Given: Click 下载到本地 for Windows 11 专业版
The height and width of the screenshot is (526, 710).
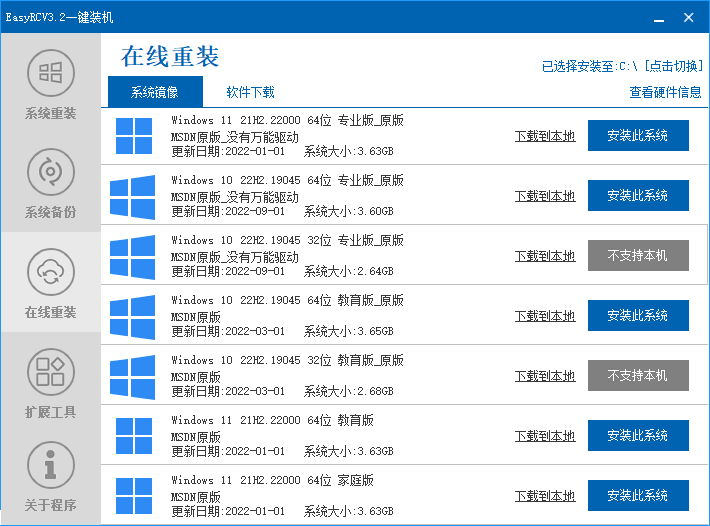Looking at the screenshot, I should (x=545, y=136).
